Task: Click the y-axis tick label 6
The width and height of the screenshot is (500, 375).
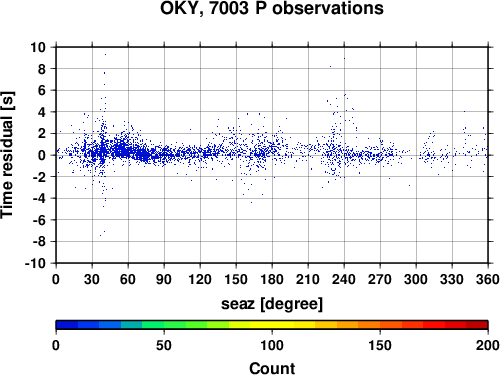Action: pyautogui.click(x=42, y=91)
